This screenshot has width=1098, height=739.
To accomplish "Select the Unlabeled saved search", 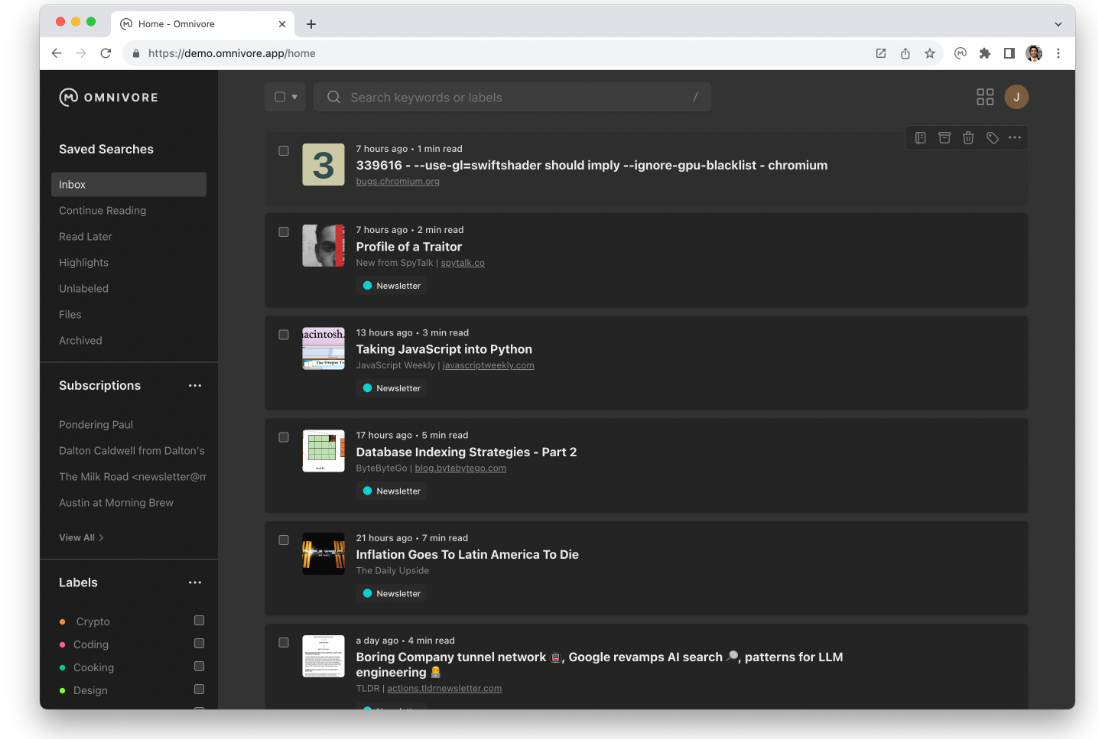I will tap(83, 289).
